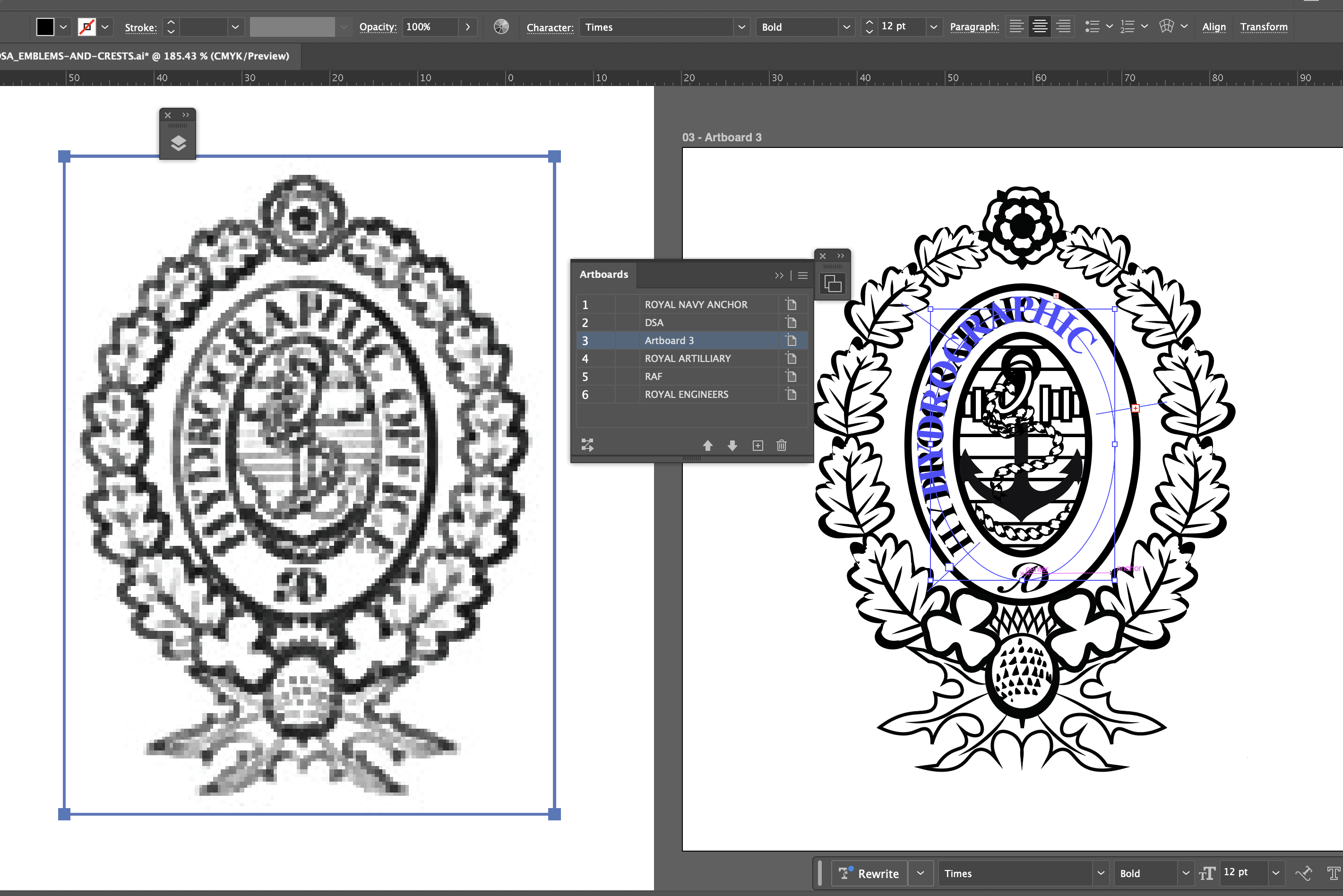Screen dimensions: 1343x896
Task: Click the black fill color swatch
Action: coord(45,27)
